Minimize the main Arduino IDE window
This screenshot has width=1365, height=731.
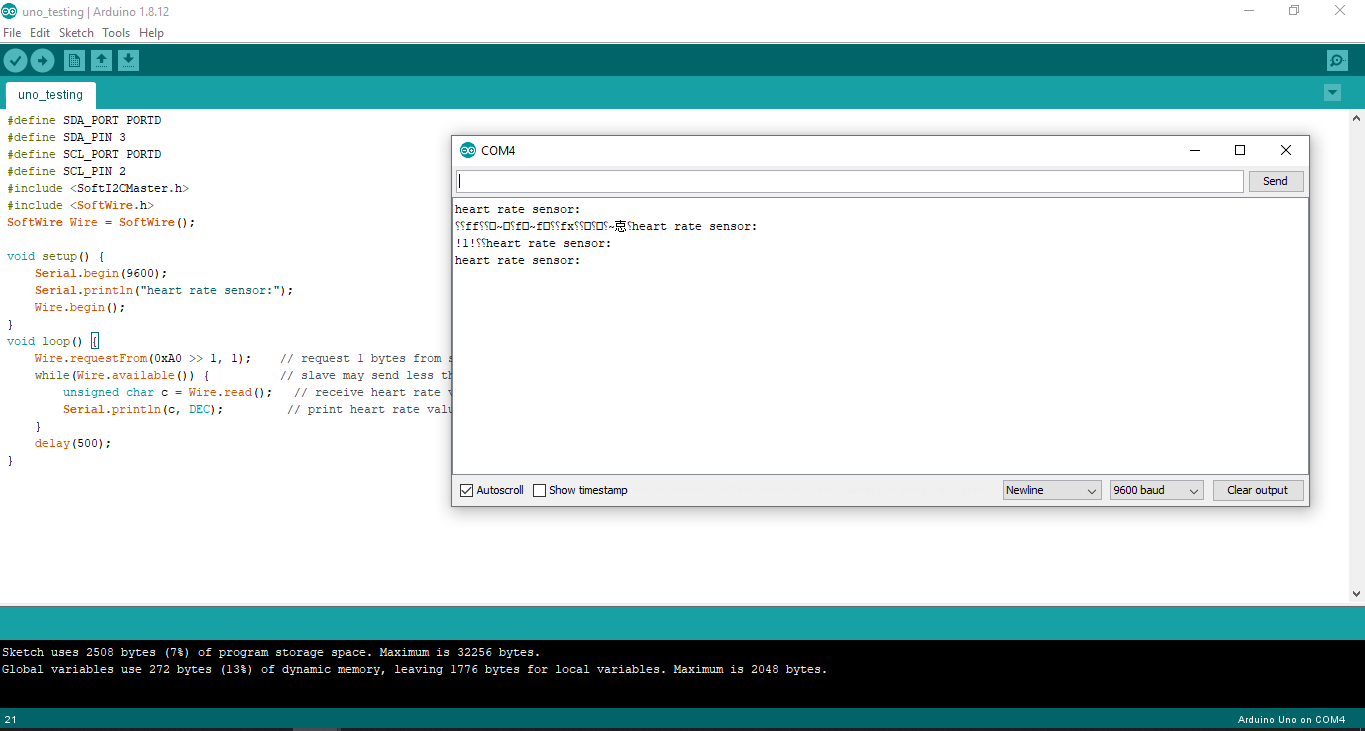pyautogui.click(x=1249, y=11)
